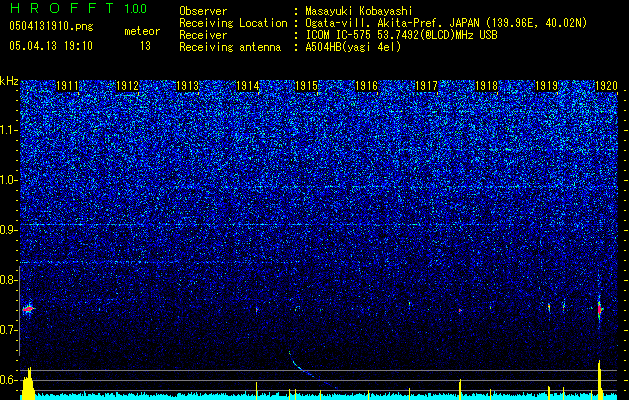Click the 1920 time marker
629x400 pixels.
coord(606,86)
